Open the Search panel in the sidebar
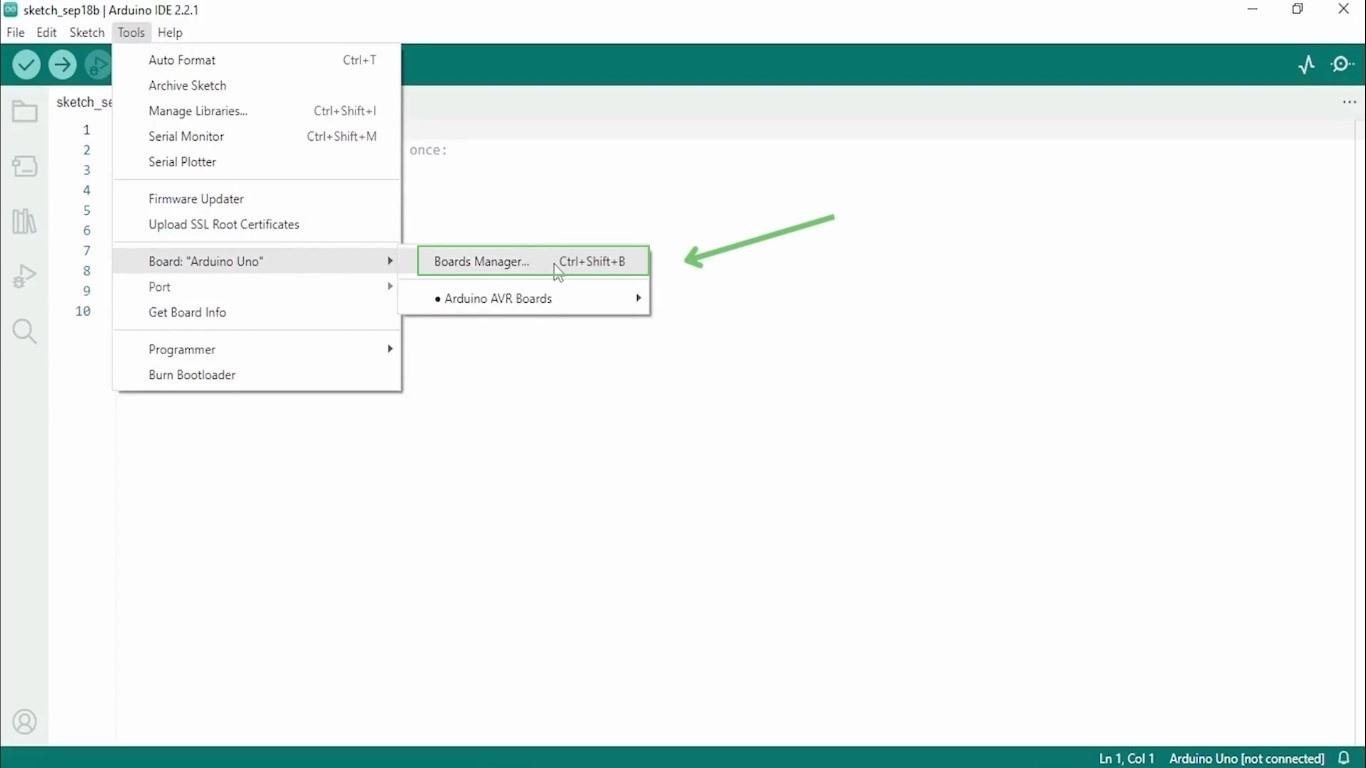Viewport: 1366px width, 768px height. (x=24, y=331)
